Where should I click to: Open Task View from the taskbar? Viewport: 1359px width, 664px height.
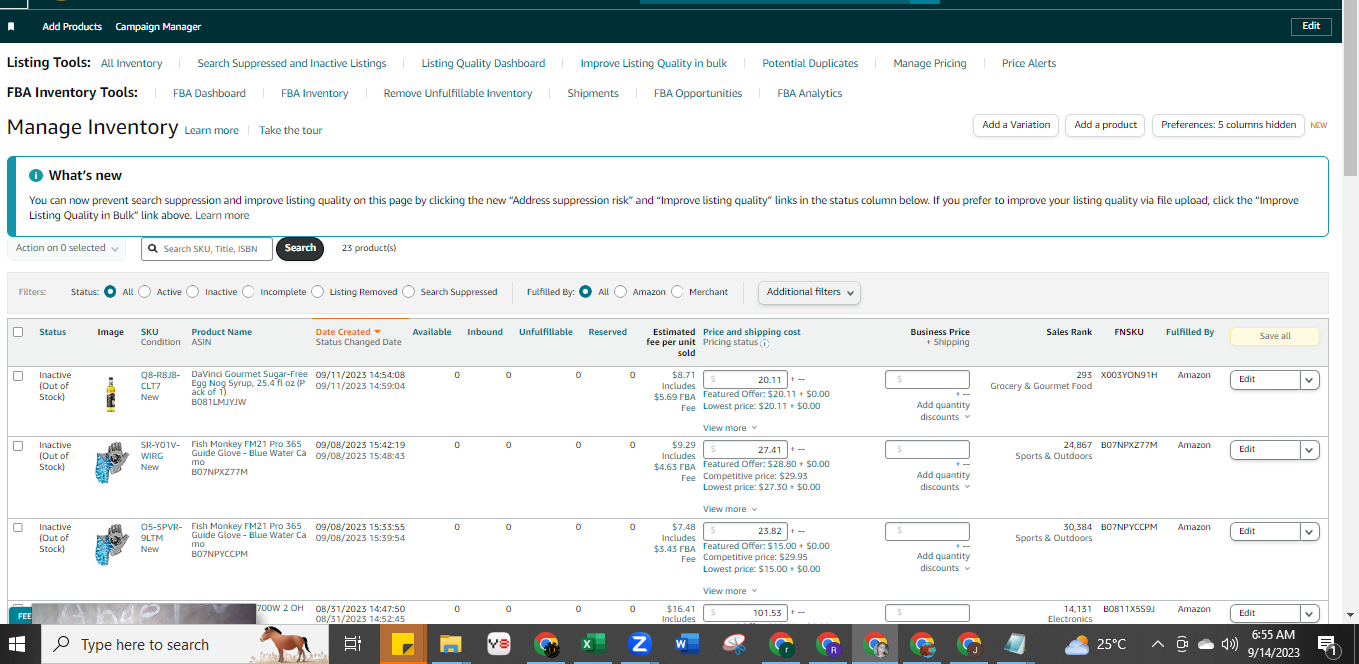coord(352,645)
